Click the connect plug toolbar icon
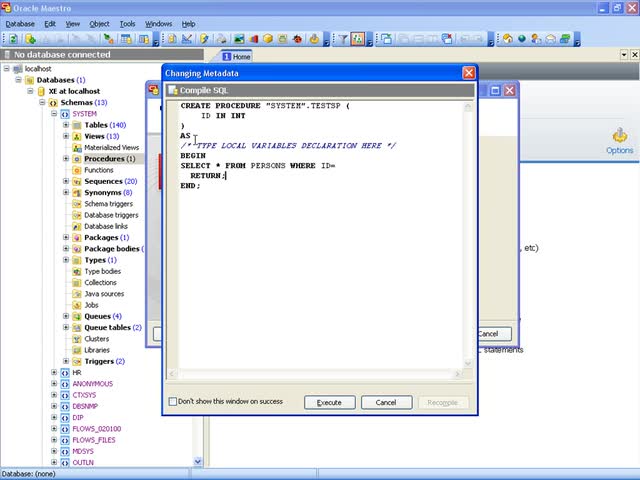Screen dimensions: 640x480 (x=109, y=39)
